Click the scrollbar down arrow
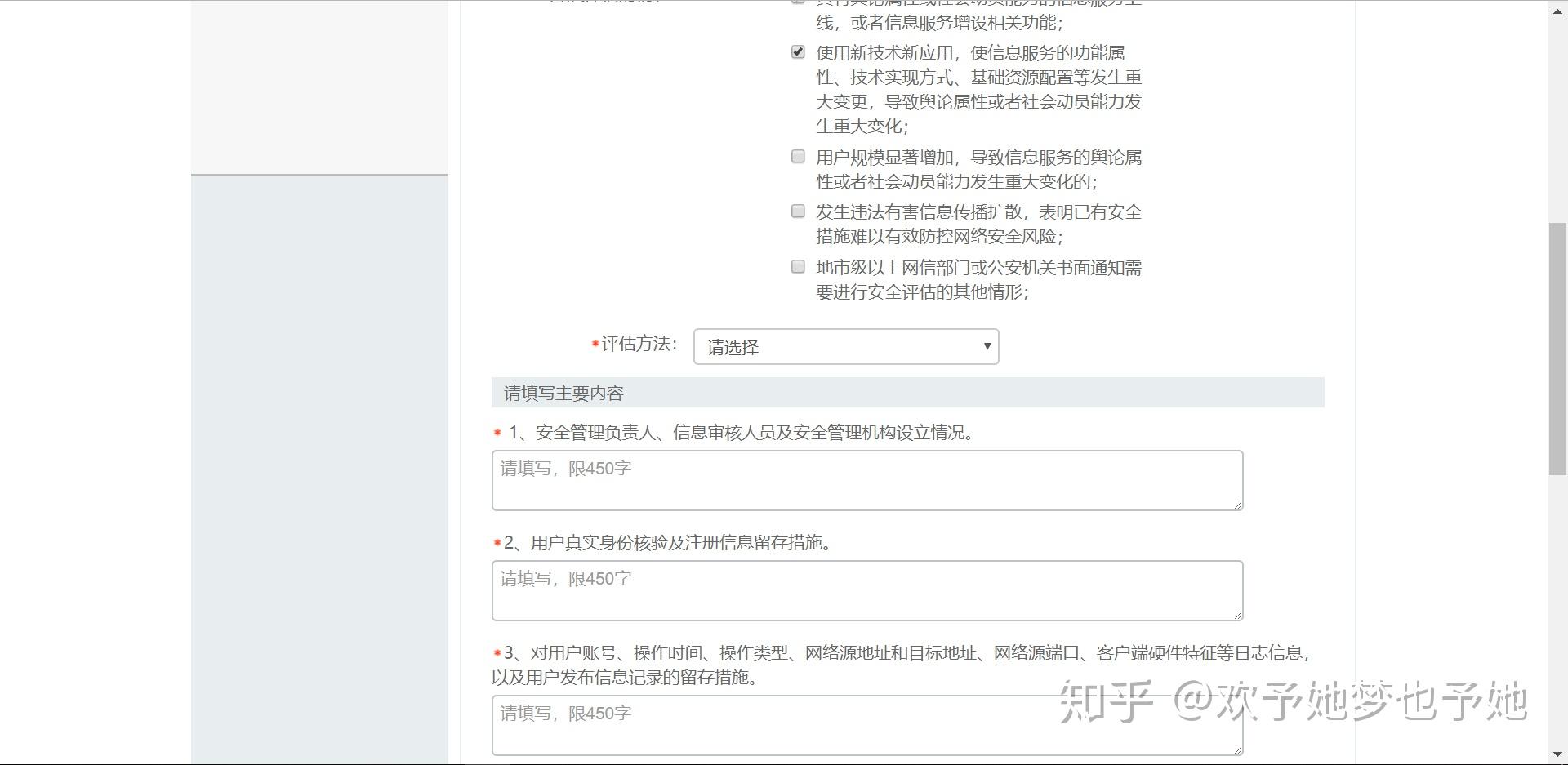1568x765 pixels. [x=1557, y=755]
